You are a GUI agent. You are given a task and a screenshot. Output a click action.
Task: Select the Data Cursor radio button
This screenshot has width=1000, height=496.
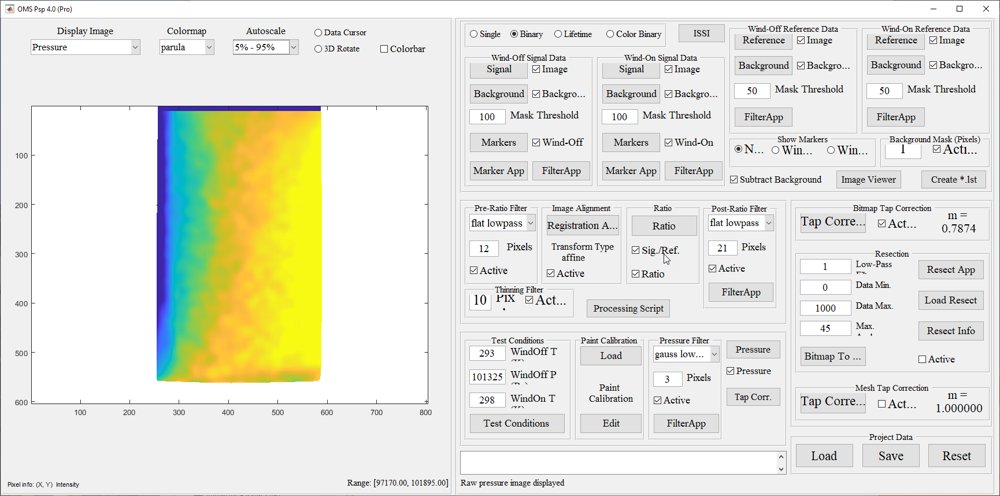[318, 33]
